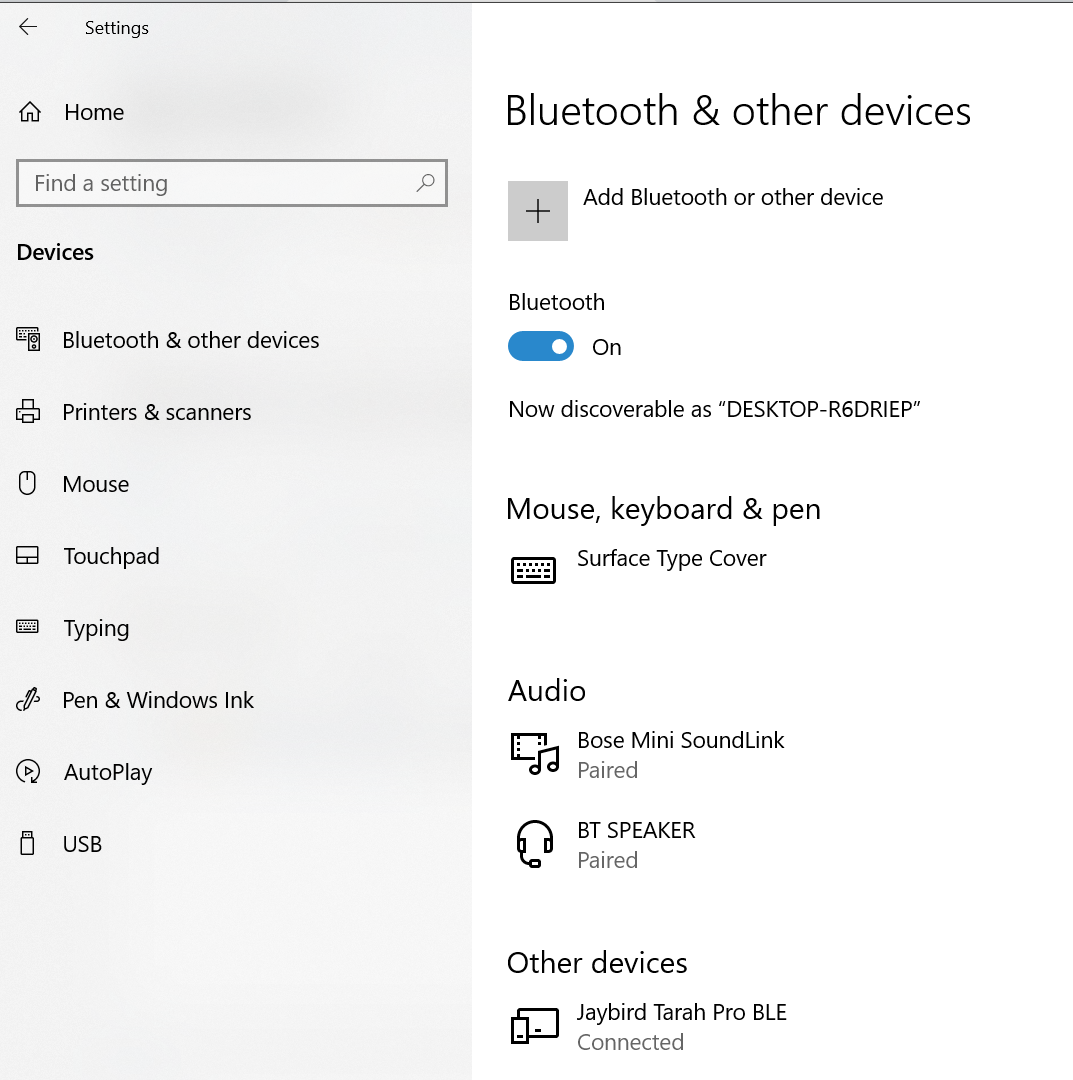1073x1080 pixels.
Task: Switch to Touchpad settings
Action: click(x=111, y=556)
